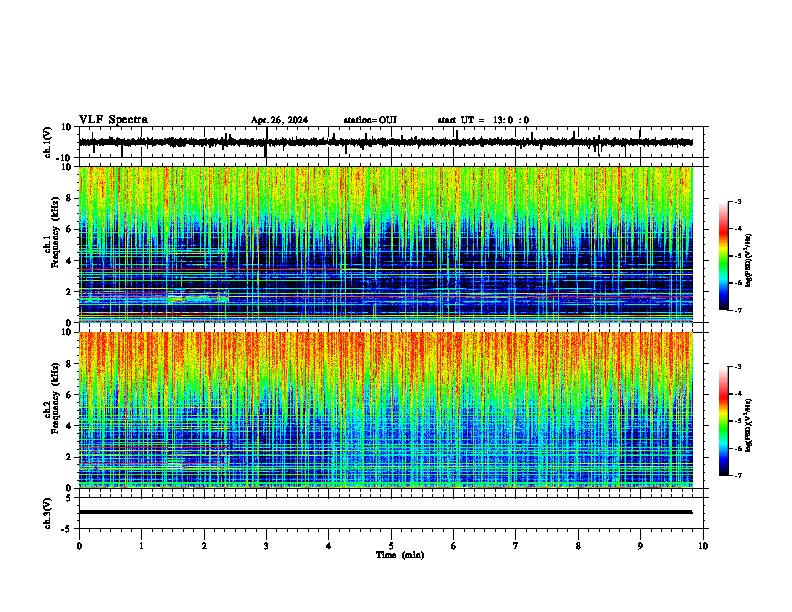The image size is (792, 612).
Task: Click the "-6" label on ch.2 color bar
Action: pos(738,448)
